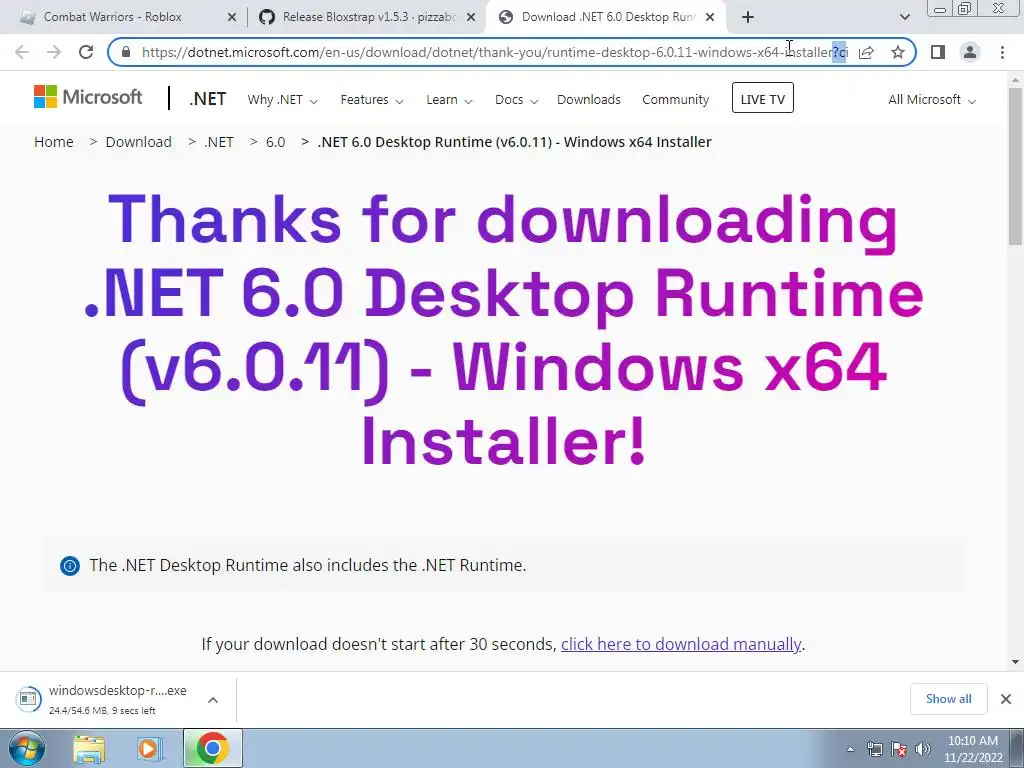Viewport: 1024px width, 768px height.
Task: Open the Chrome profile avatar
Action: point(970,52)
